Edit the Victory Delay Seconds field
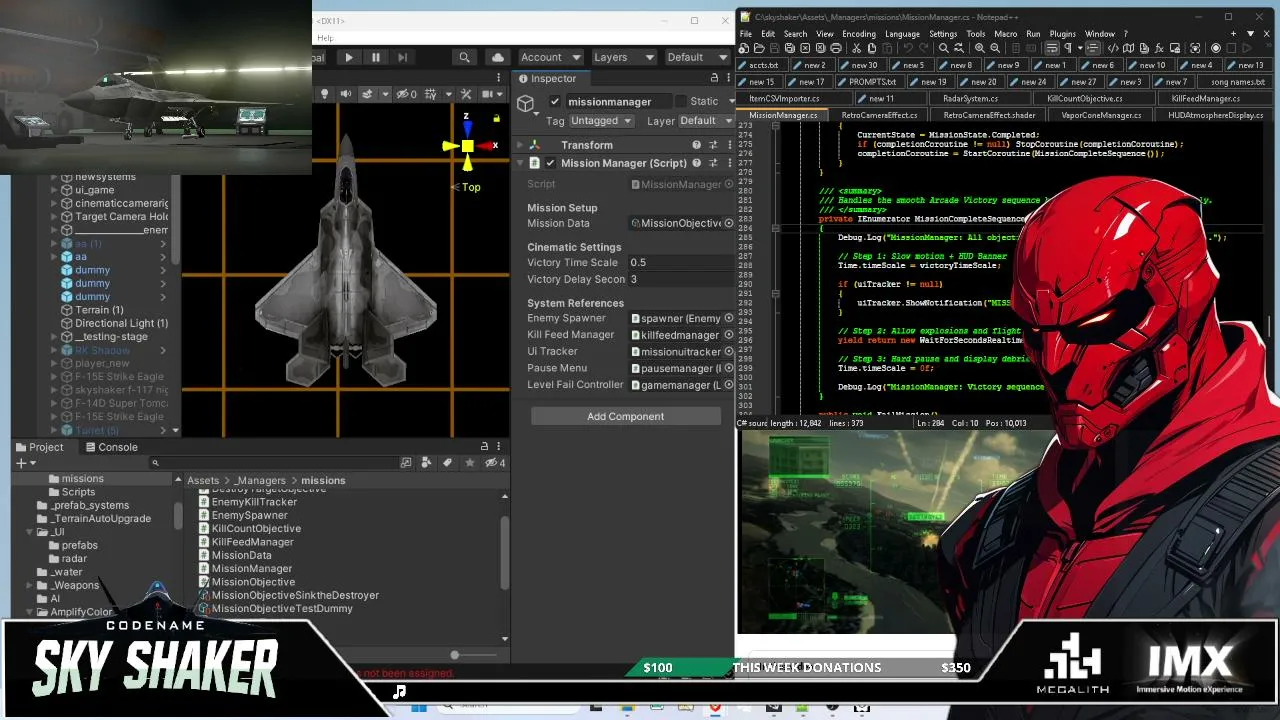This screenshot has width=1280, height=720. (x=681, y=280)
